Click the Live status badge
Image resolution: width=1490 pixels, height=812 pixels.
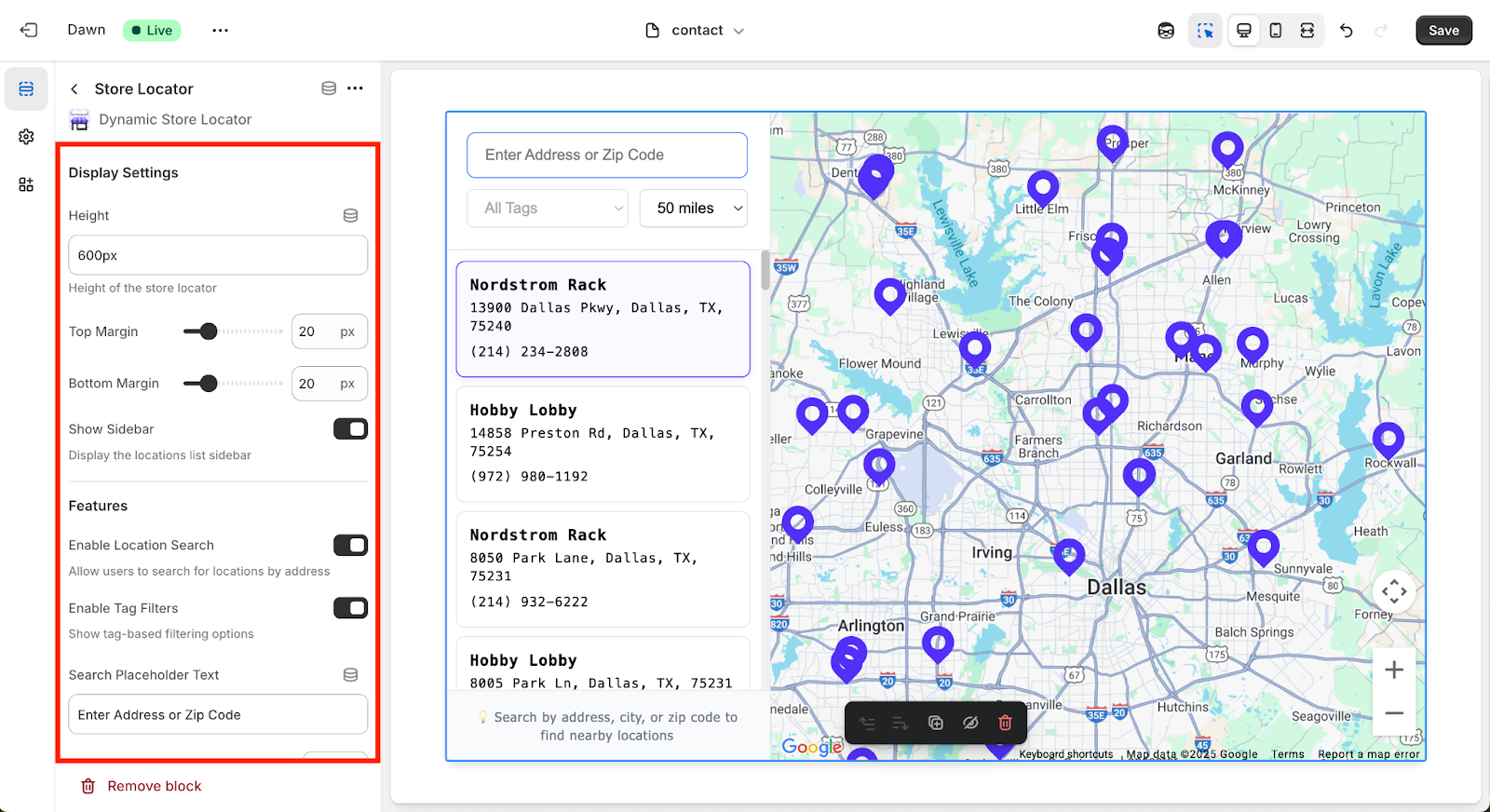tap(152, 30)
